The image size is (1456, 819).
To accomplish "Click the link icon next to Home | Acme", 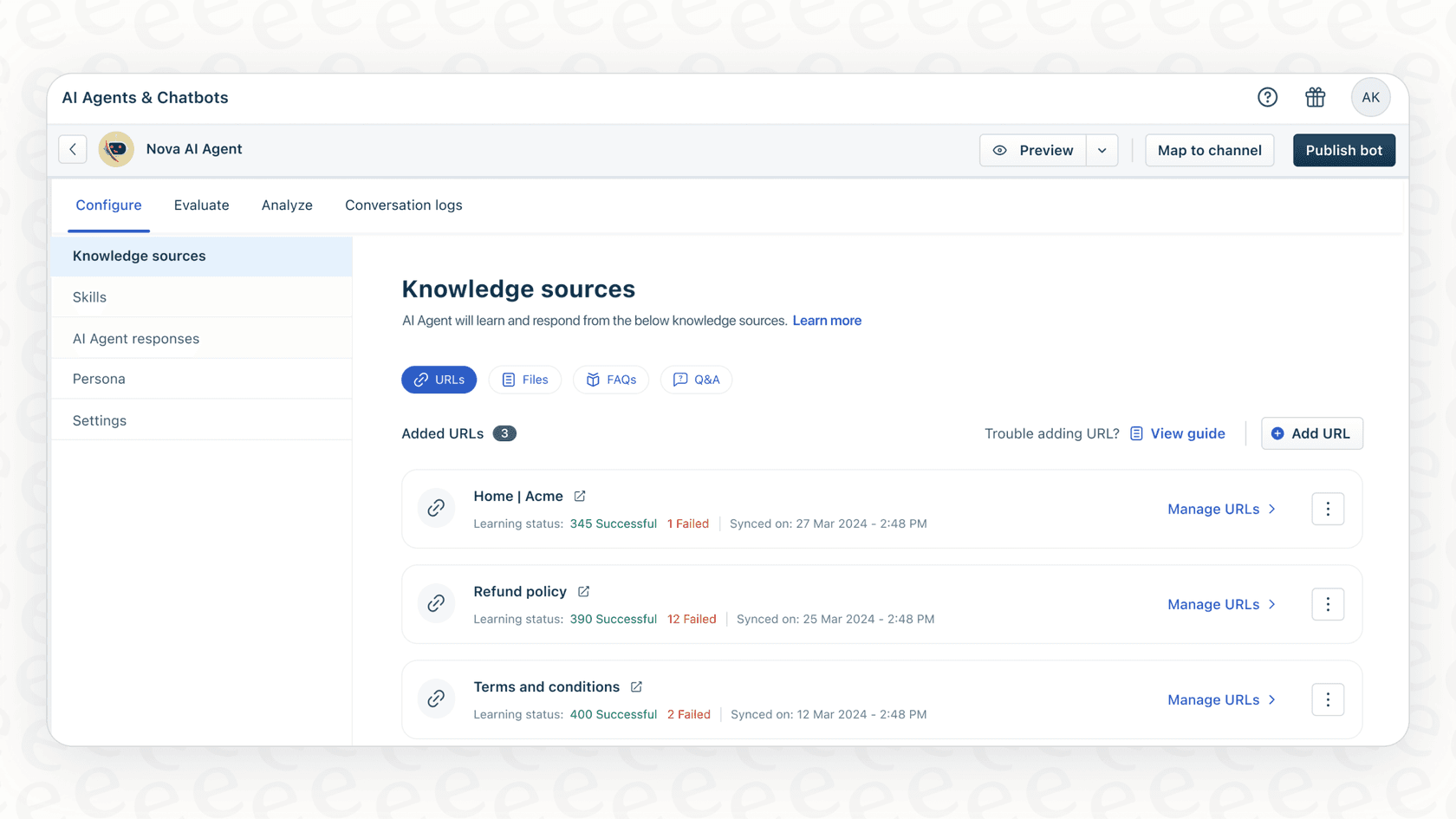I will (x=436, y=508).
